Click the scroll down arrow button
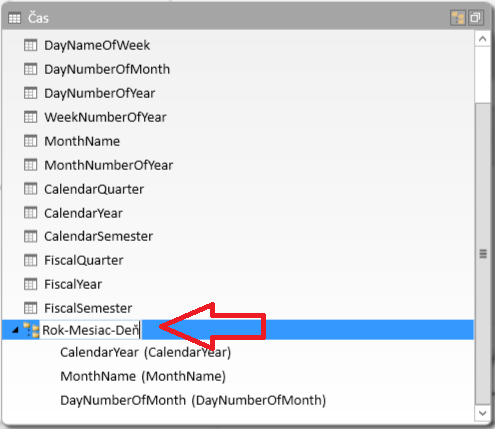 tap(482, 413)
